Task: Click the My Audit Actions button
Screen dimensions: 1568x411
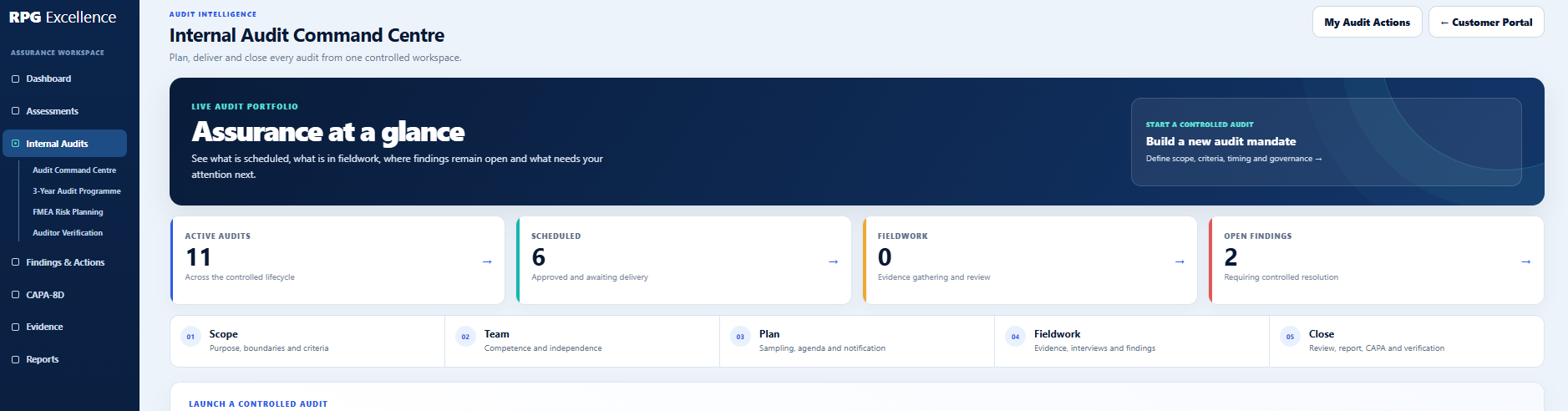Action: coord(1367,23)
